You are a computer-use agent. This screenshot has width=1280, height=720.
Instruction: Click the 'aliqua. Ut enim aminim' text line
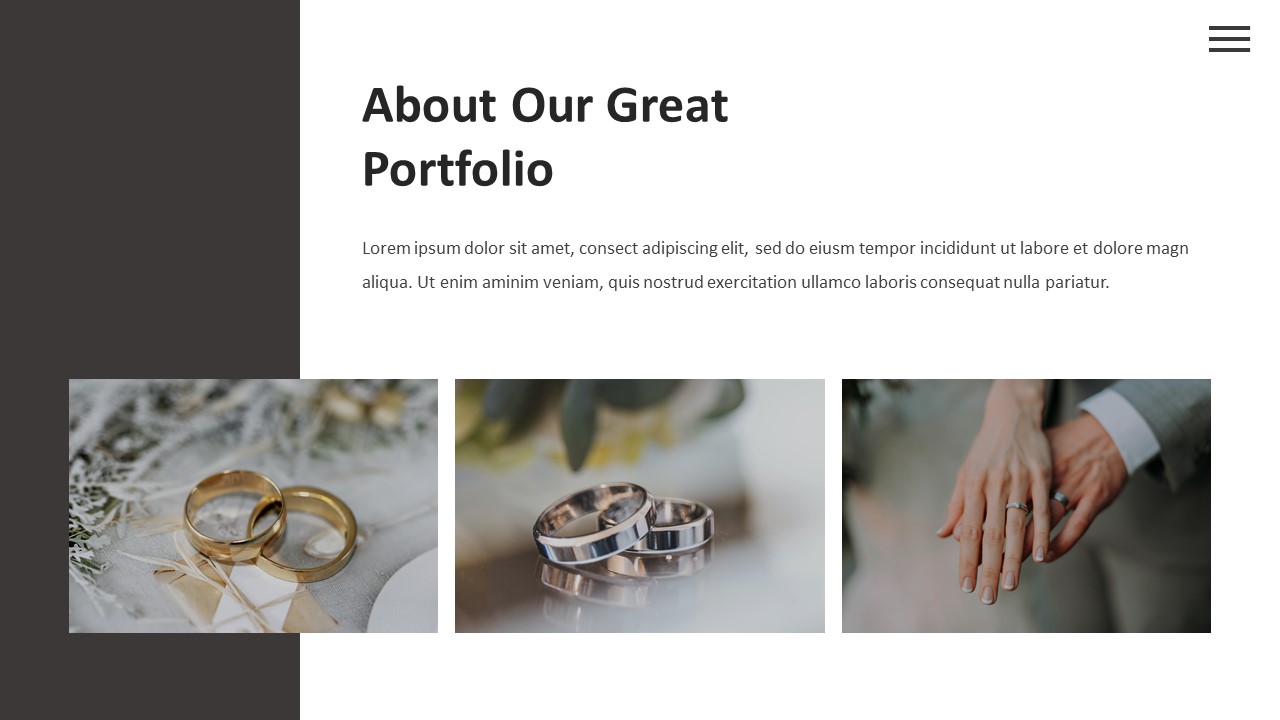[735, 282]
